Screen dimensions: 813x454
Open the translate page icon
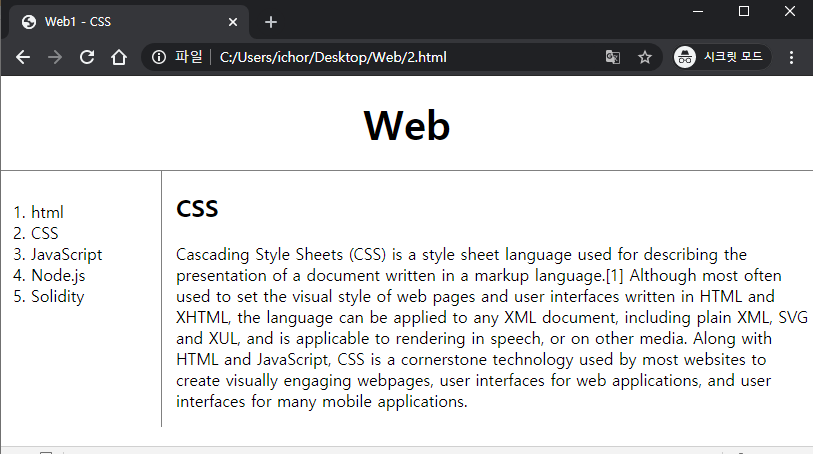(x=612, y=57)
